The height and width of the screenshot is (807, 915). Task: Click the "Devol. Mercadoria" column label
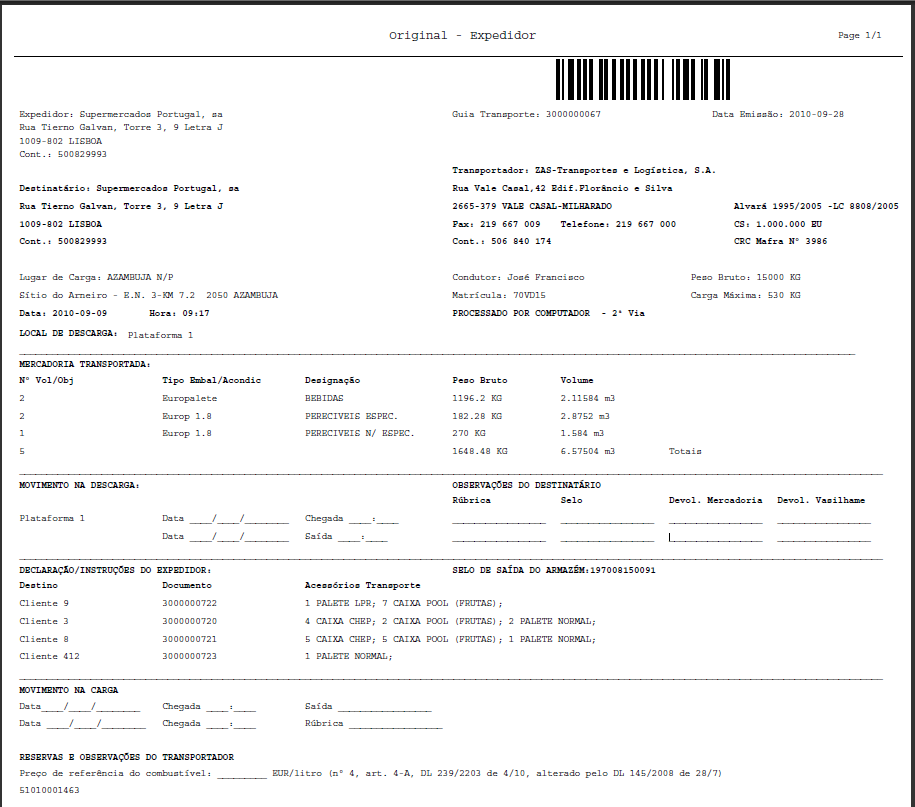715,501
